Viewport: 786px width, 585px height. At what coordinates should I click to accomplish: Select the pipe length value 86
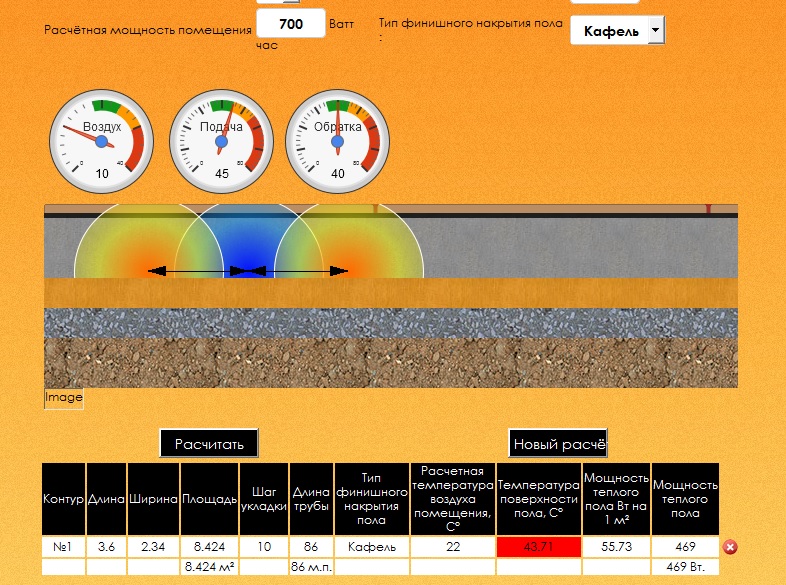click(x=311, y=547)
